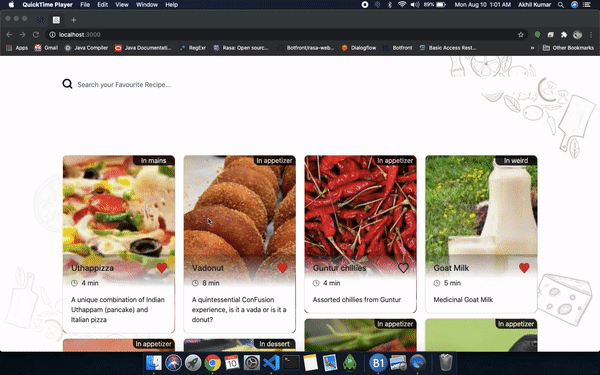The height and width of the screenshot is (375, 600).
Task: Open the Other Bookmarks folder
Action: [x=568, y=48]
